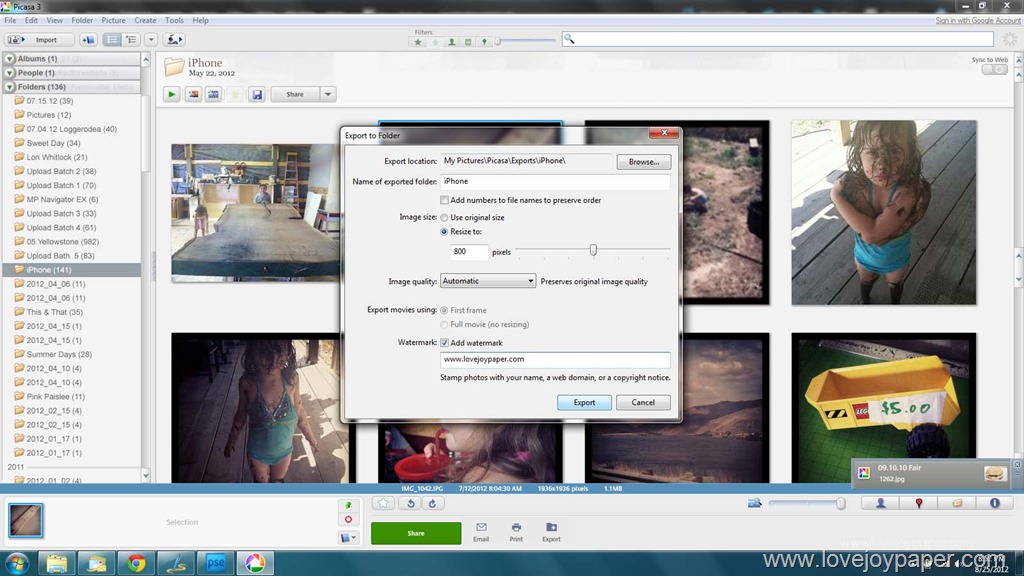Screen dimensions: 1024x576
Task: Open Photoshop Elements from the taskbar
Action: point(216,562)
